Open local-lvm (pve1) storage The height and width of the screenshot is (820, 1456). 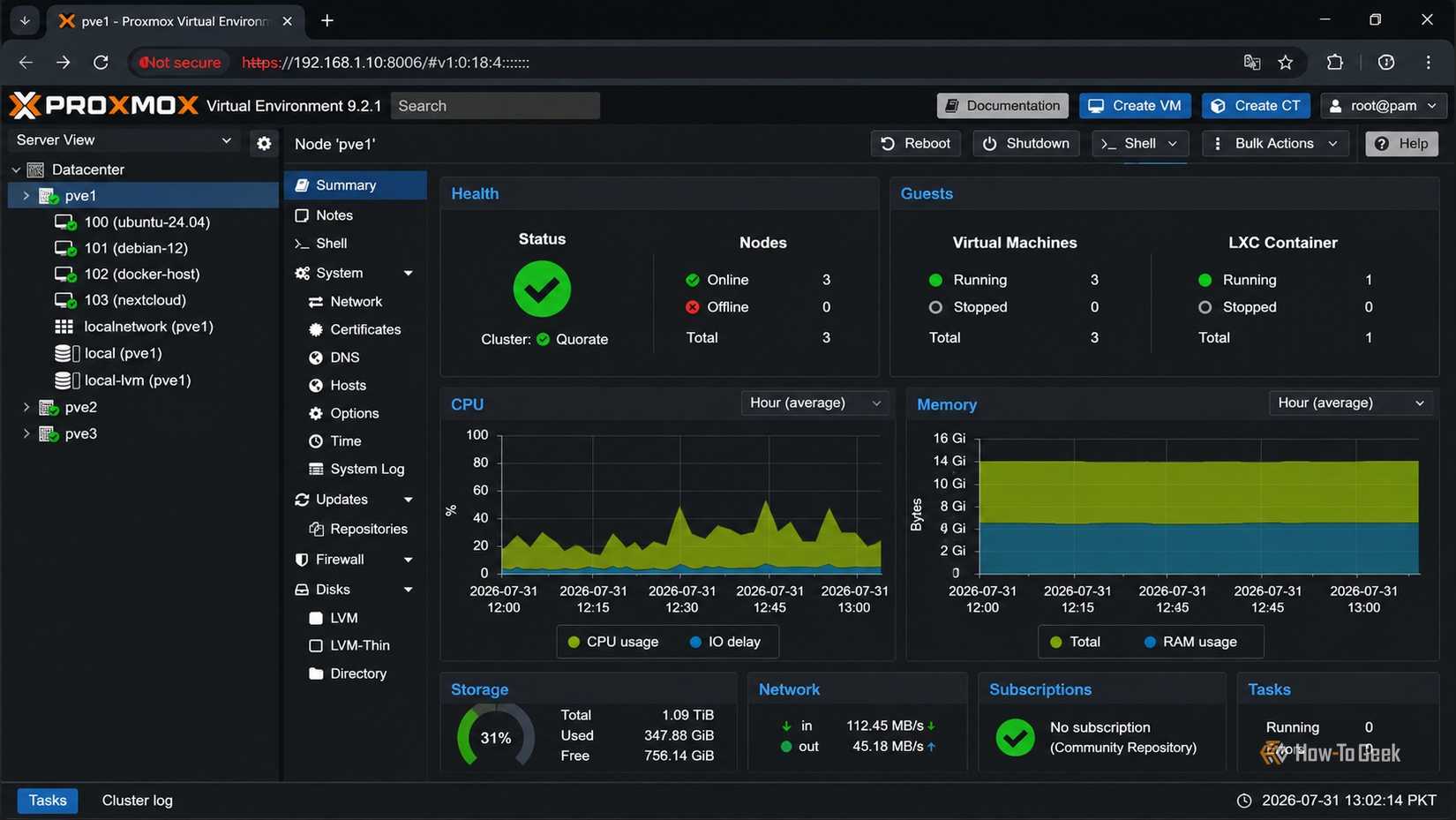pos(123,380)
